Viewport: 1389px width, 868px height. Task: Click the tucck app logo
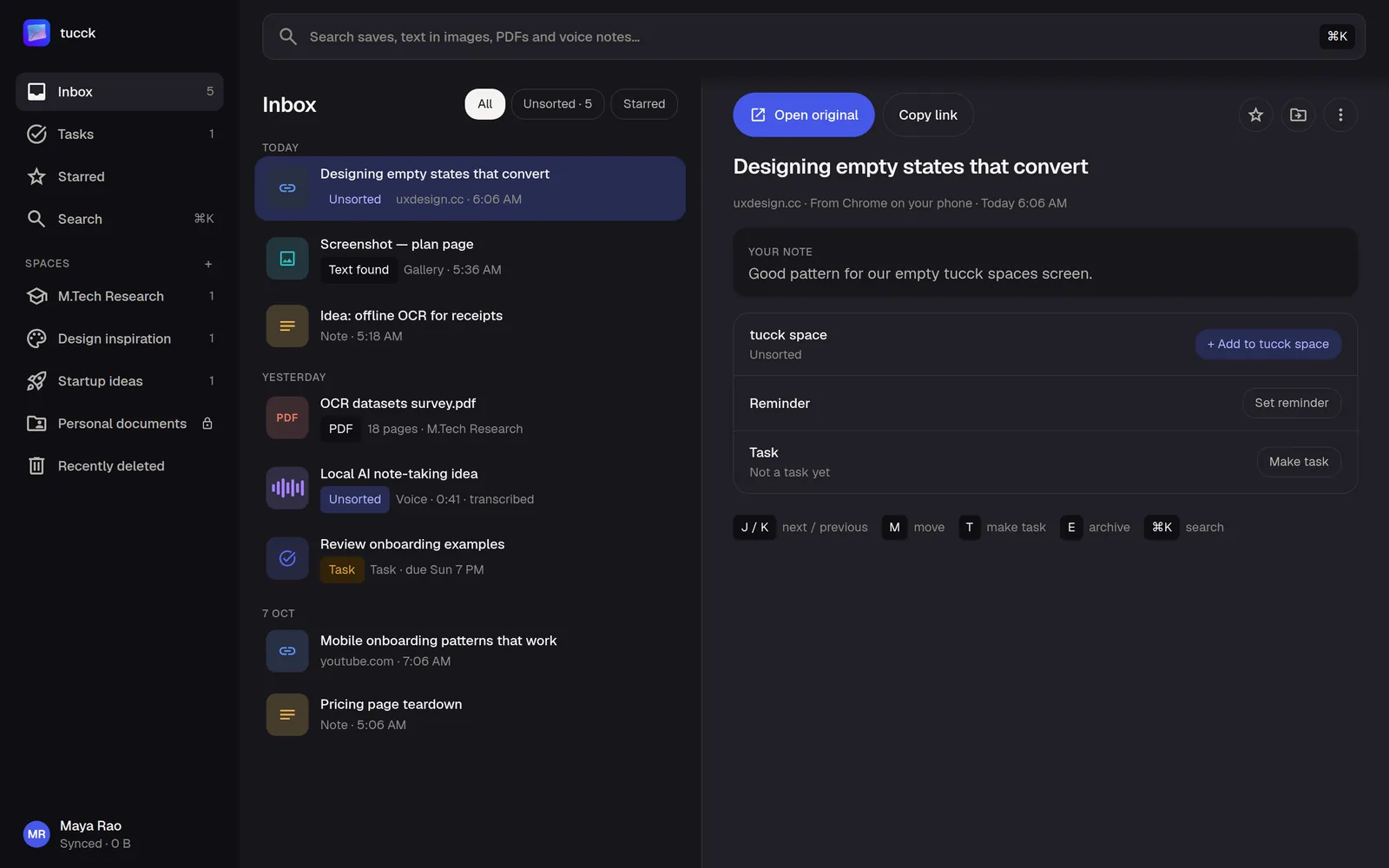36,33
